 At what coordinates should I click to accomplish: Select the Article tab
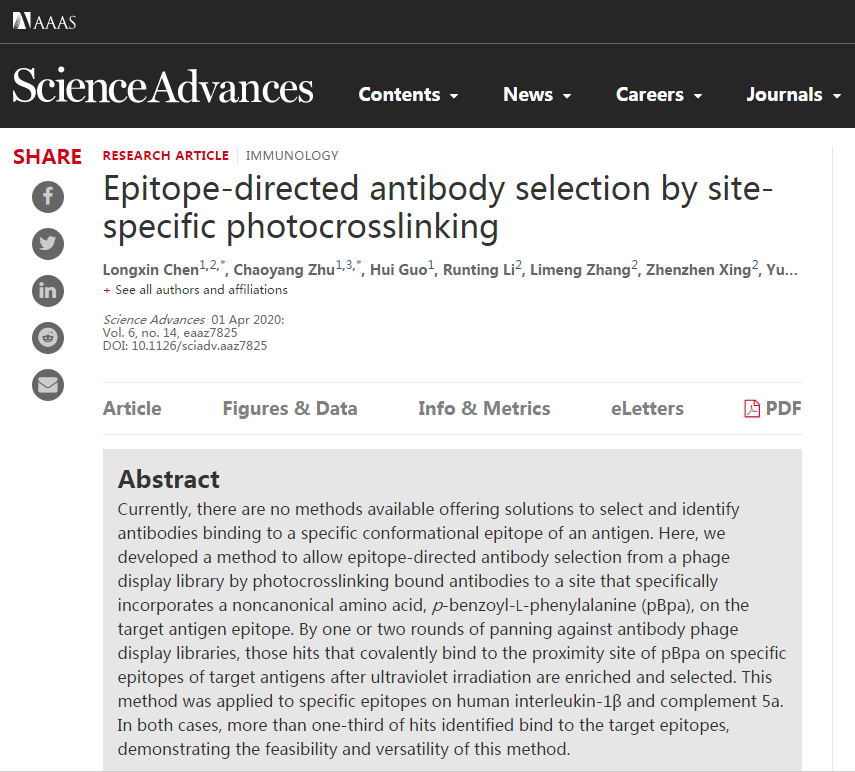point(132,408)
